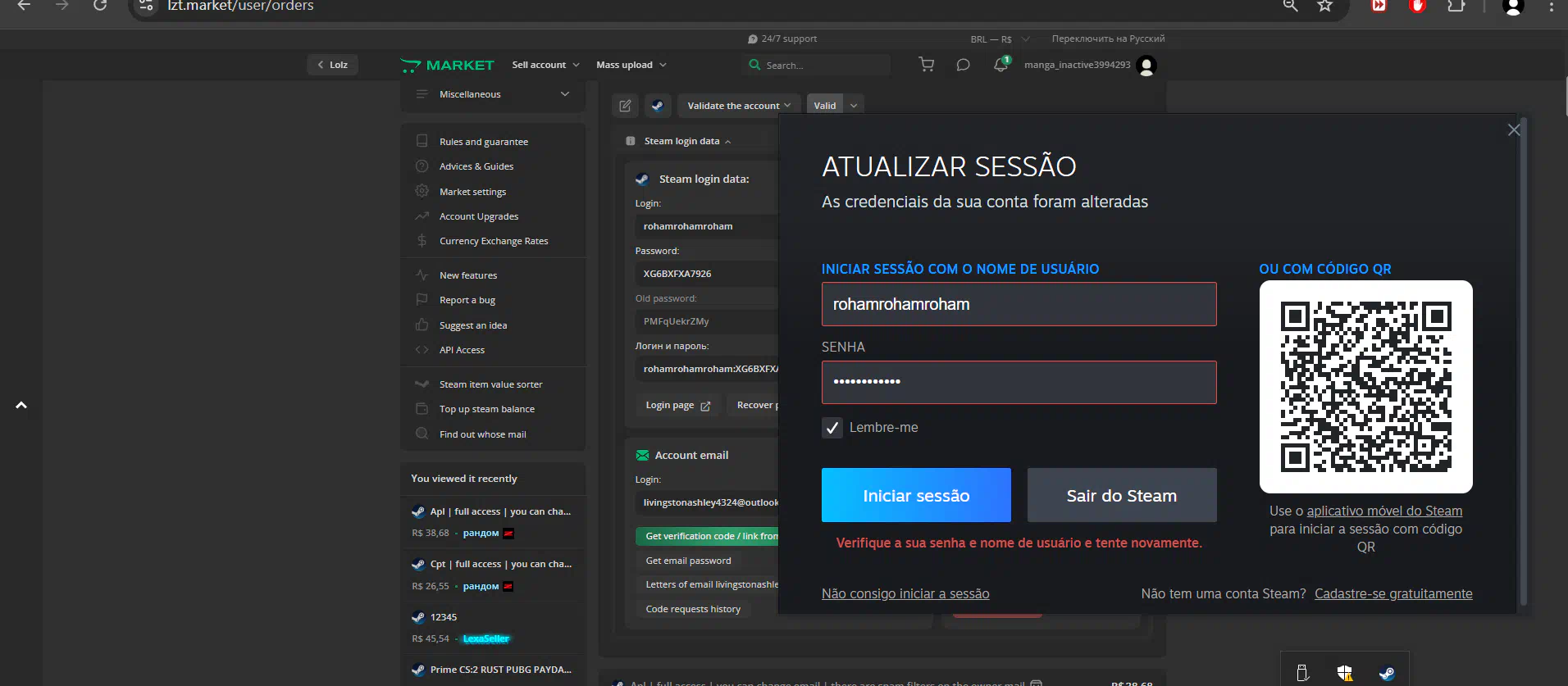Click Não consigo iniciar a sessão link

coord(905,593)
